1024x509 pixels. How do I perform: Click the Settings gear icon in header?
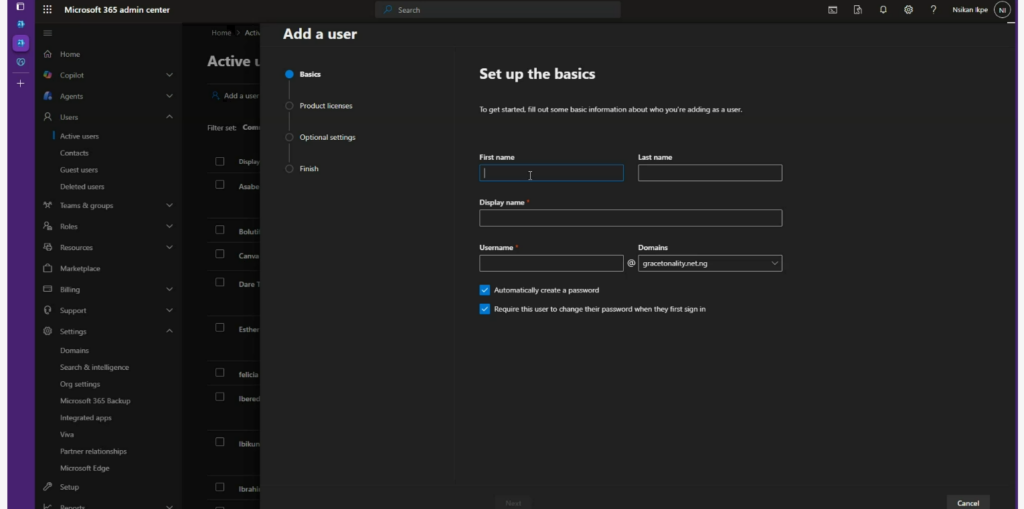pos(908,10)
